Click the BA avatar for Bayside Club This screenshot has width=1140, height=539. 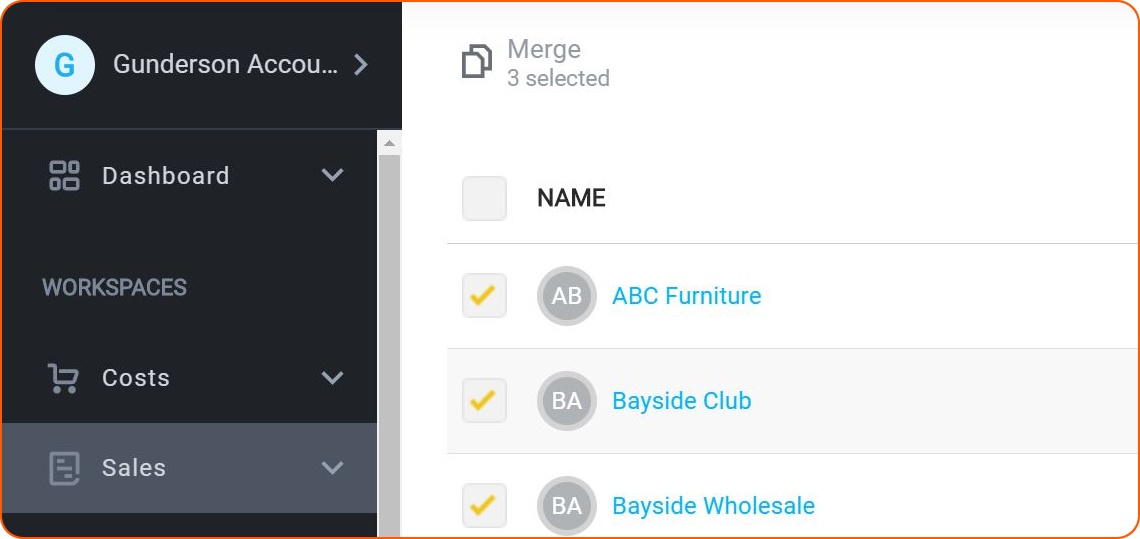(567, 401)
